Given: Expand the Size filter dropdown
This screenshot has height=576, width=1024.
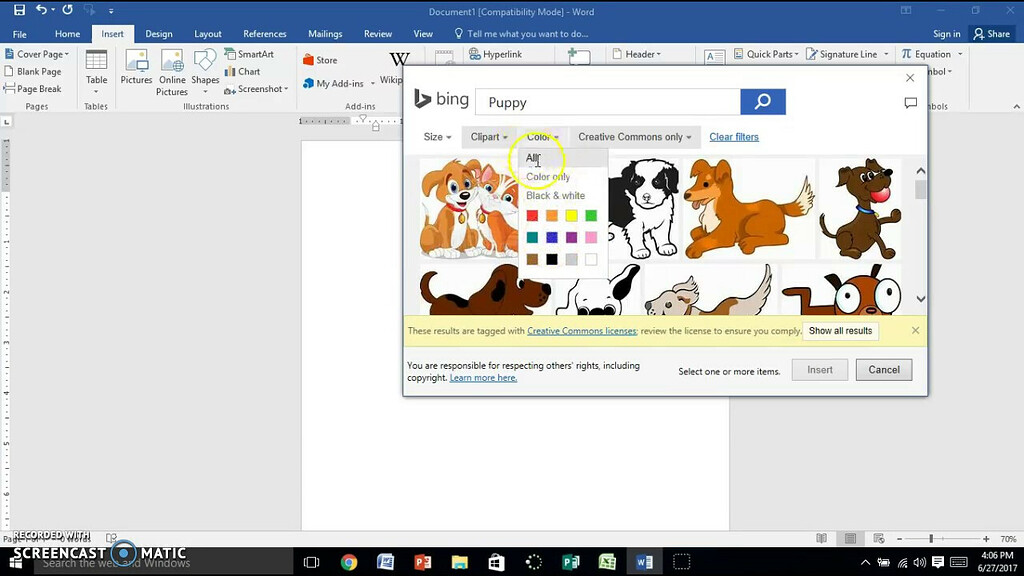Looking at the screenshot, I should pos(437,137).
